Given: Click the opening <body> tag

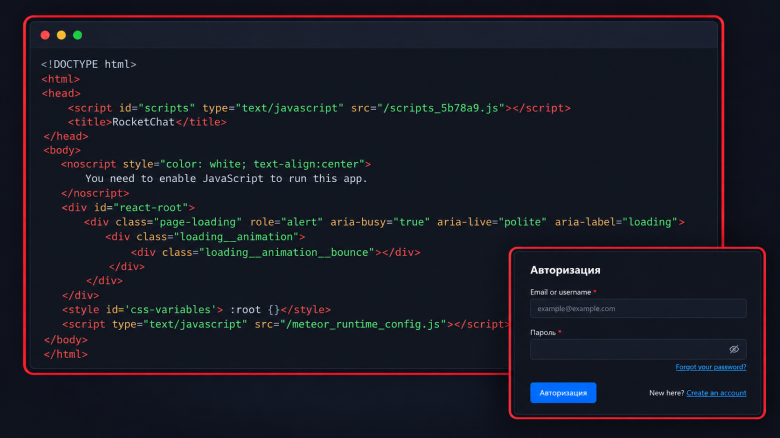Looking at the screenshot, I should 62,150.
